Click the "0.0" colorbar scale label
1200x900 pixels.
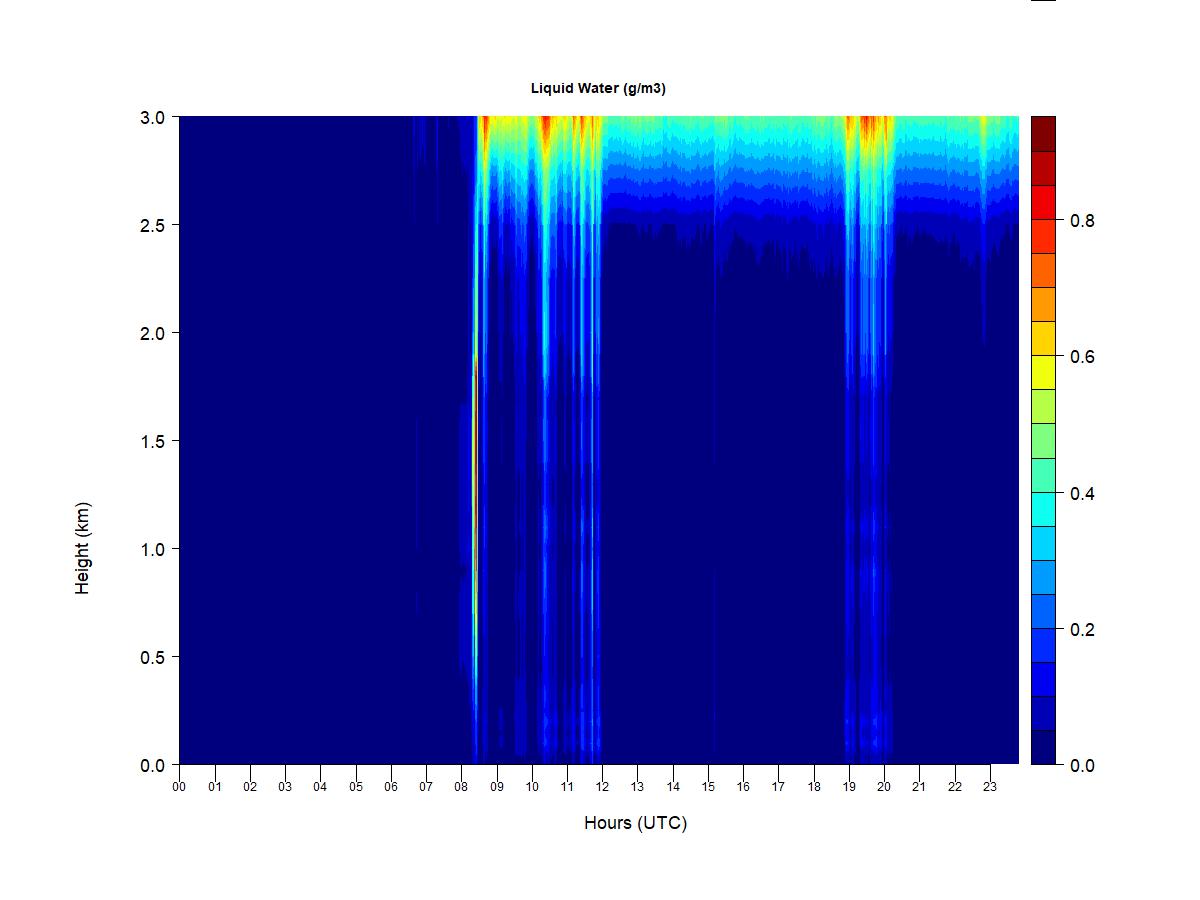(1082, 766)
